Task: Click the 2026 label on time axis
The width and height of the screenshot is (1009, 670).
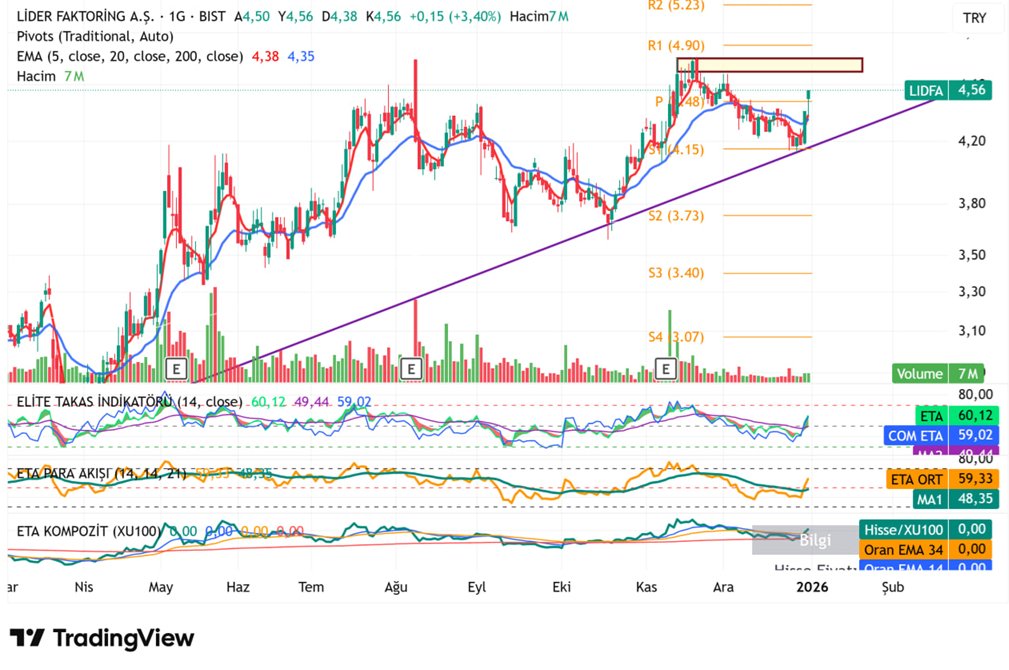Action: tap(812, 587)
